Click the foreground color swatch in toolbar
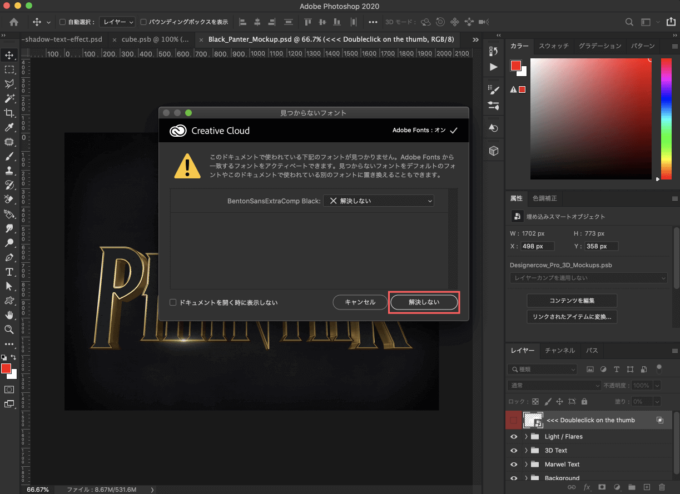Screen dimensions: 680x494 pos(6,368)
